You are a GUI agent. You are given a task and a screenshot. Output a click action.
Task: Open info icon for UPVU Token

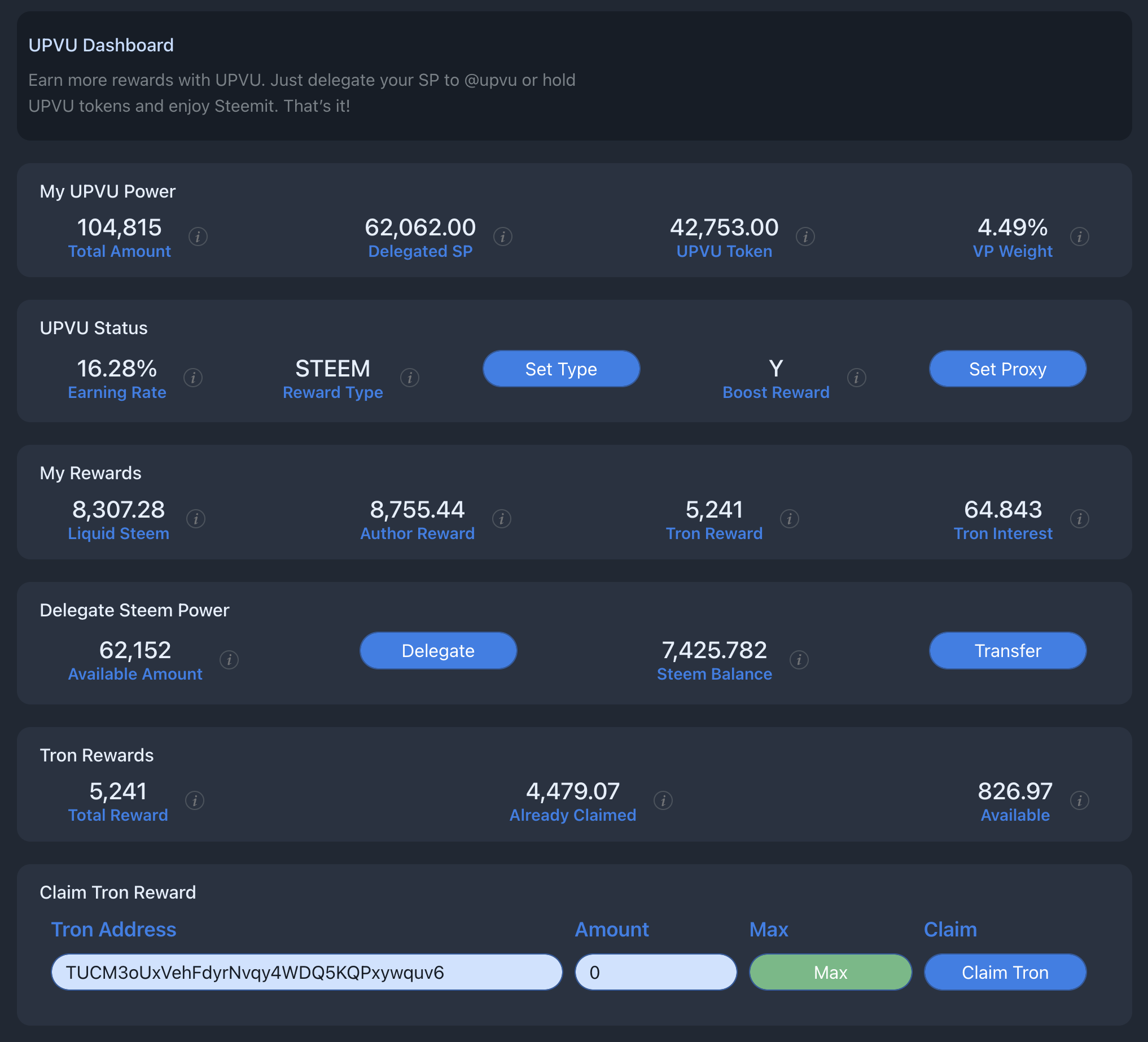805,237
